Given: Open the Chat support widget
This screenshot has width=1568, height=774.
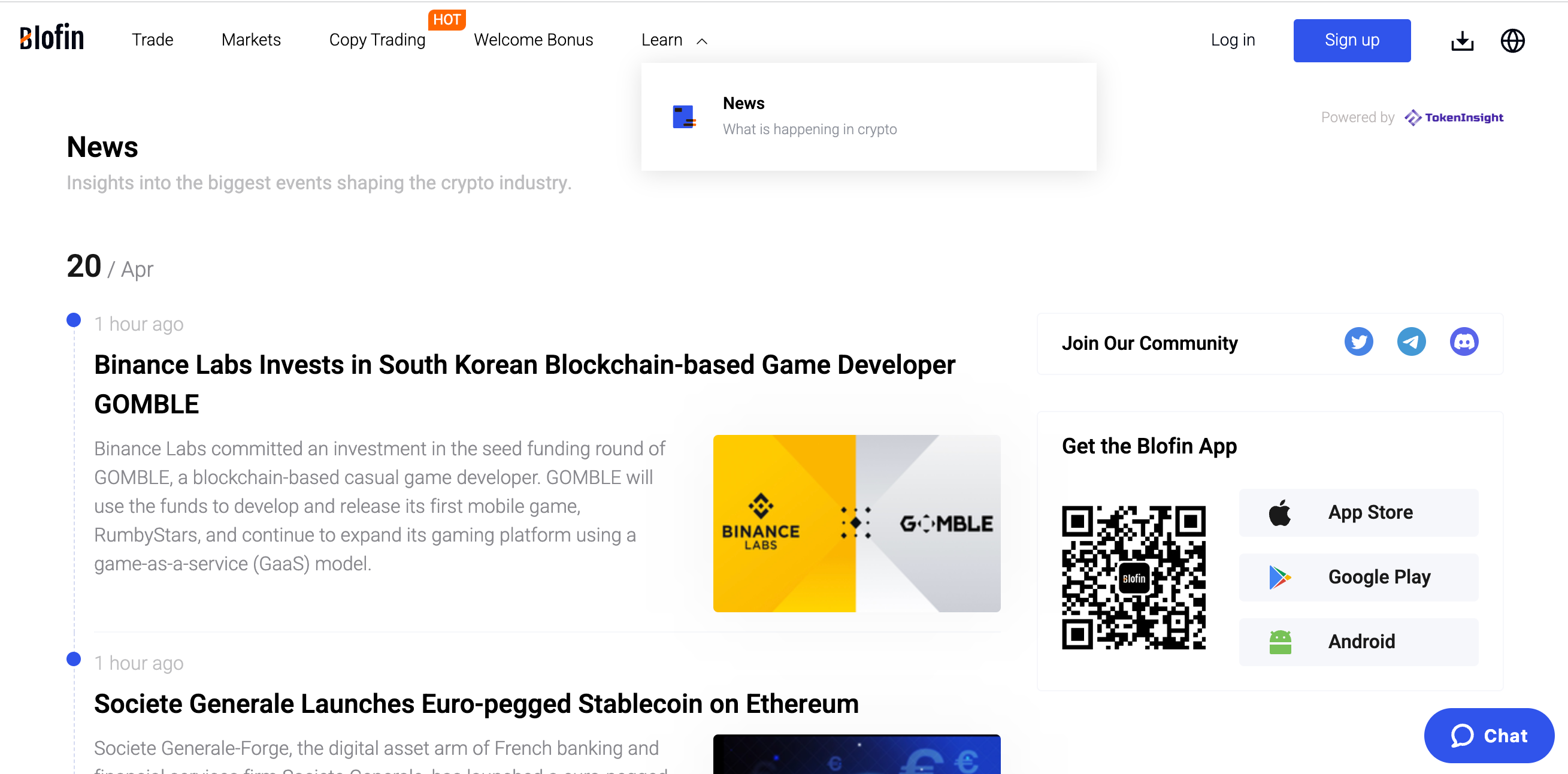Looking at the screenshot, I should (x=1488, y=735).
